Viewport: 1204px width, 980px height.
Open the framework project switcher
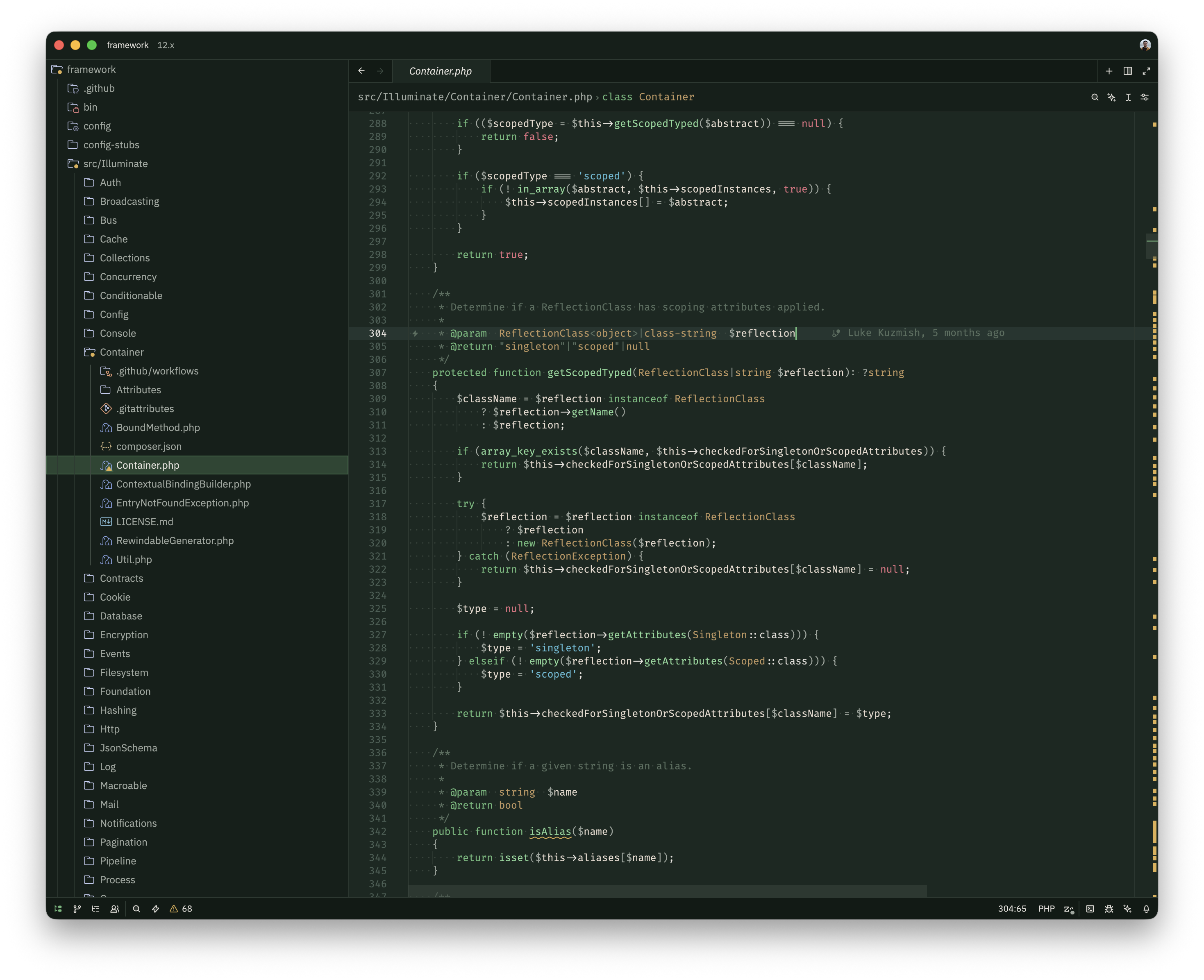click(127, 45)
